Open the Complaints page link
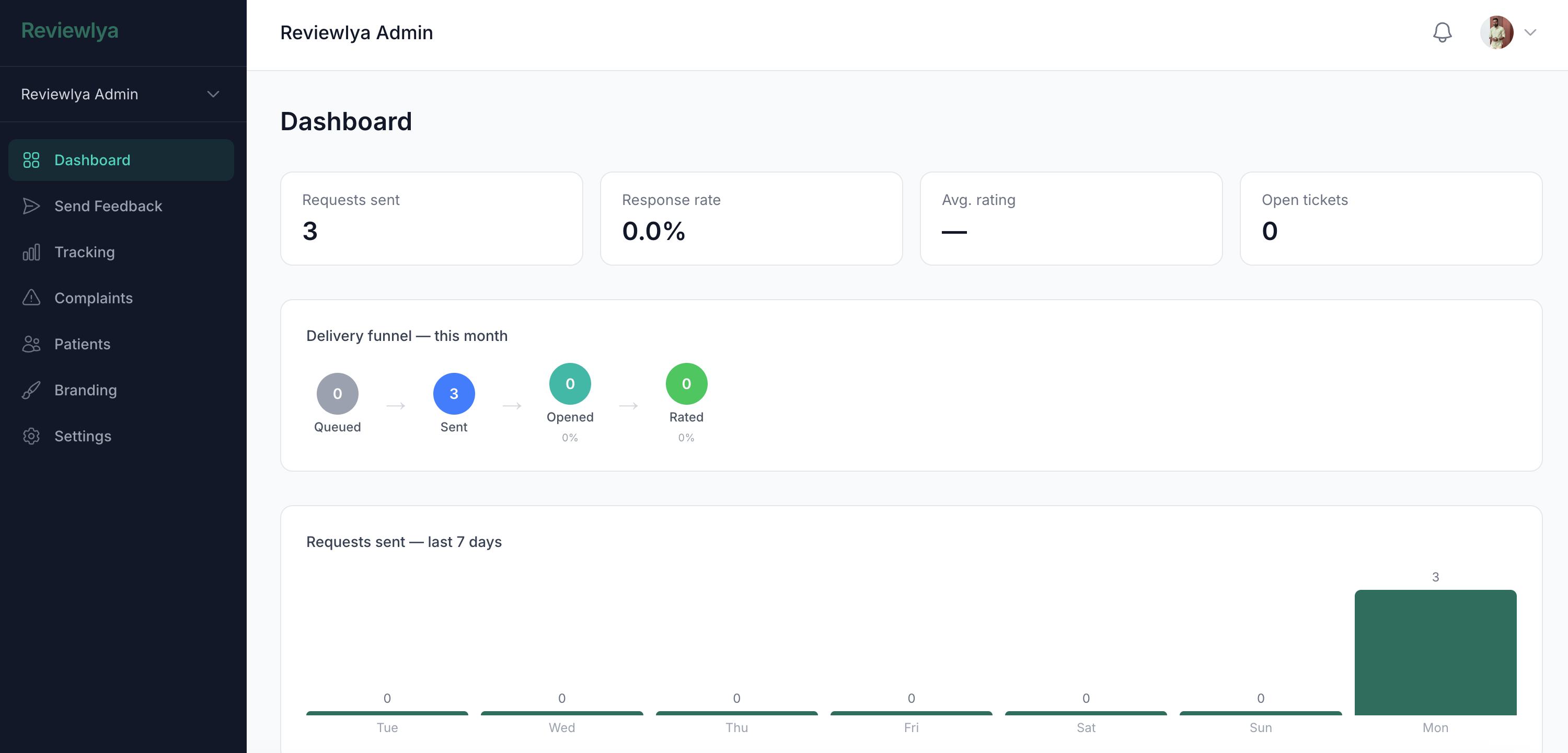 pos(93,298)
